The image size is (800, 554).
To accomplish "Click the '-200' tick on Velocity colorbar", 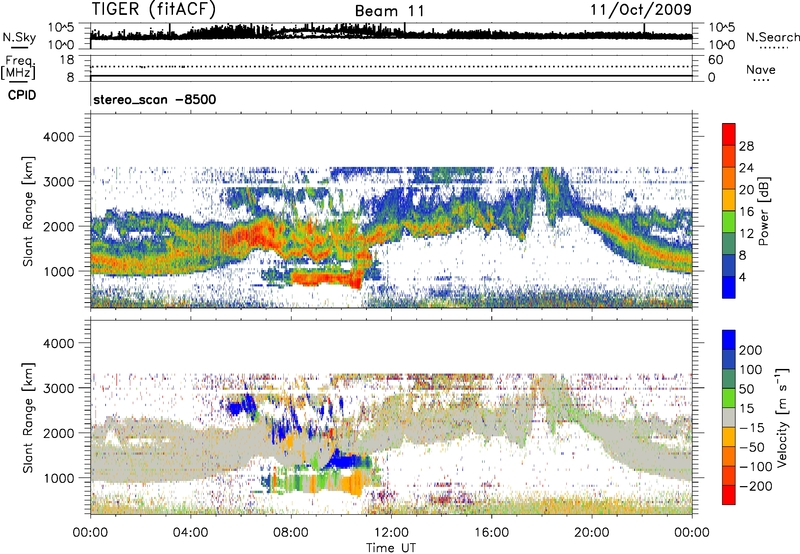I will click(x=755, y=486).
